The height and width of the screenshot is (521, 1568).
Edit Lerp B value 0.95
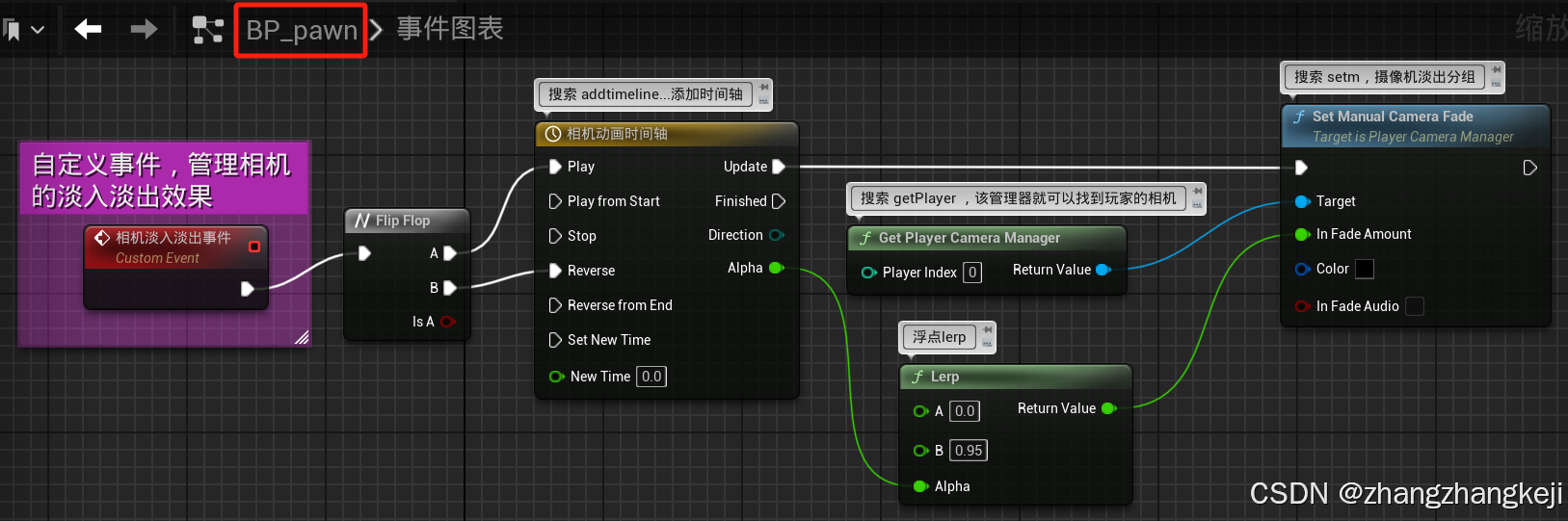[969, 451]
